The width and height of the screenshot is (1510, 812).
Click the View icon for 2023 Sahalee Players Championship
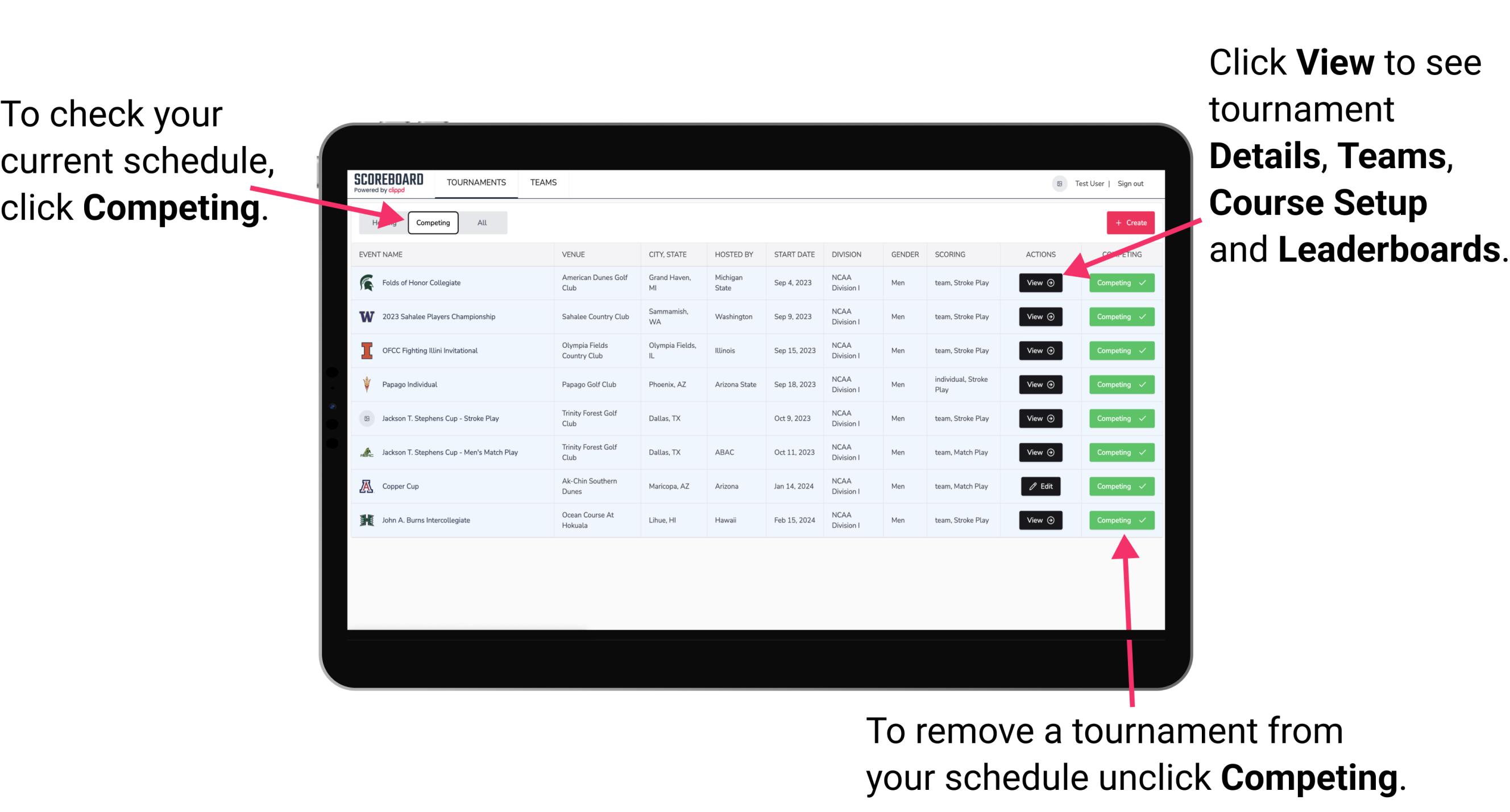coord(1040,317)
